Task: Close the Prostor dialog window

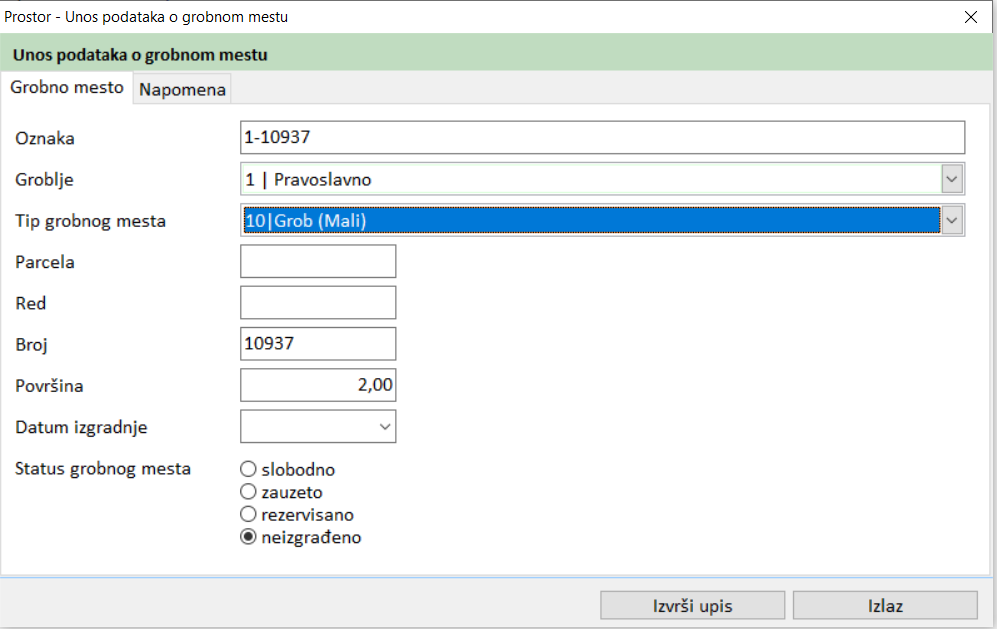Action: (970, 17)
